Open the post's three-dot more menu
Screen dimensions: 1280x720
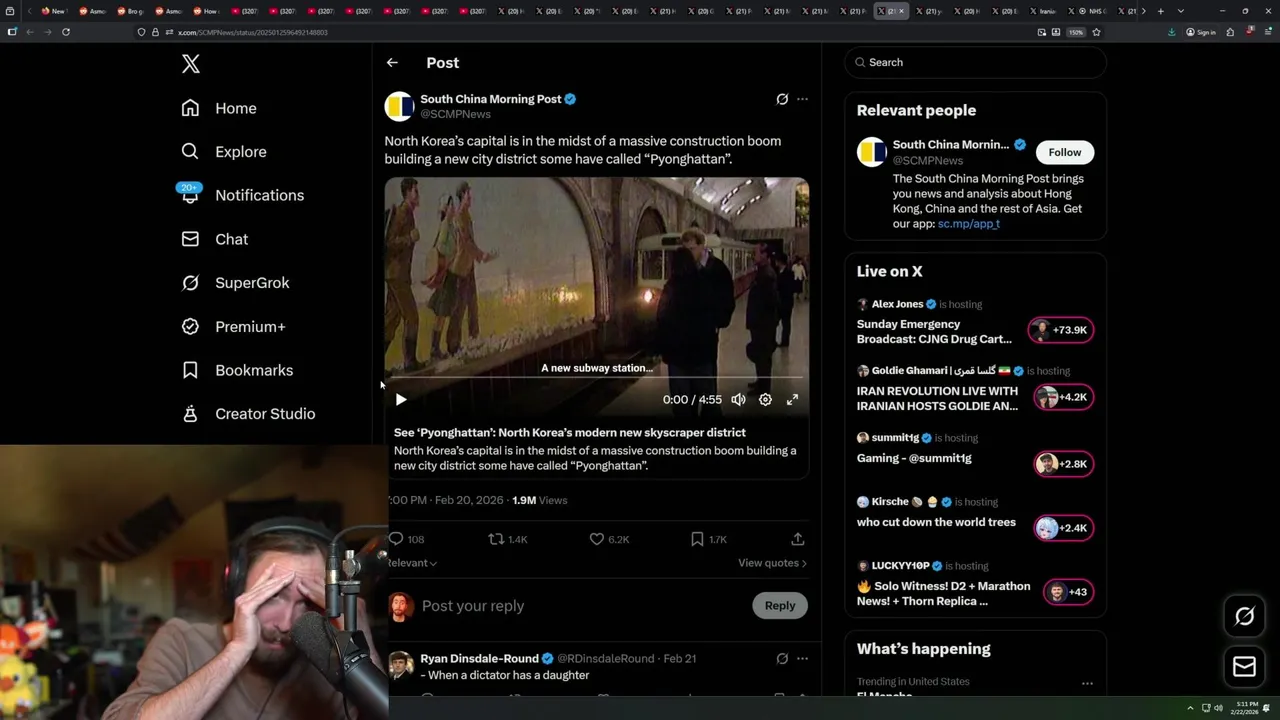click(x=802, y=99)
